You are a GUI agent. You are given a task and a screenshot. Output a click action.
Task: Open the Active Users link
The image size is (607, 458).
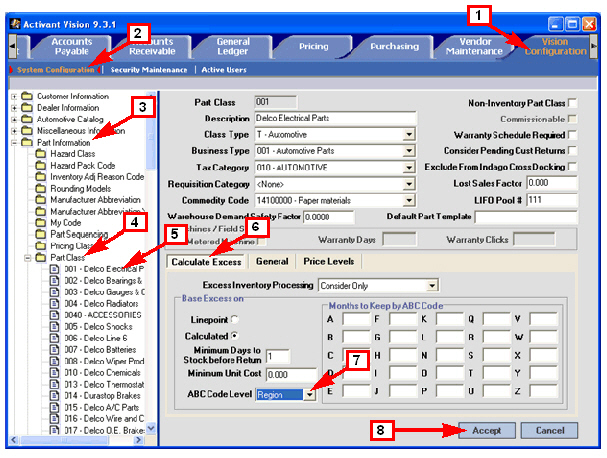tap(224, 70)
